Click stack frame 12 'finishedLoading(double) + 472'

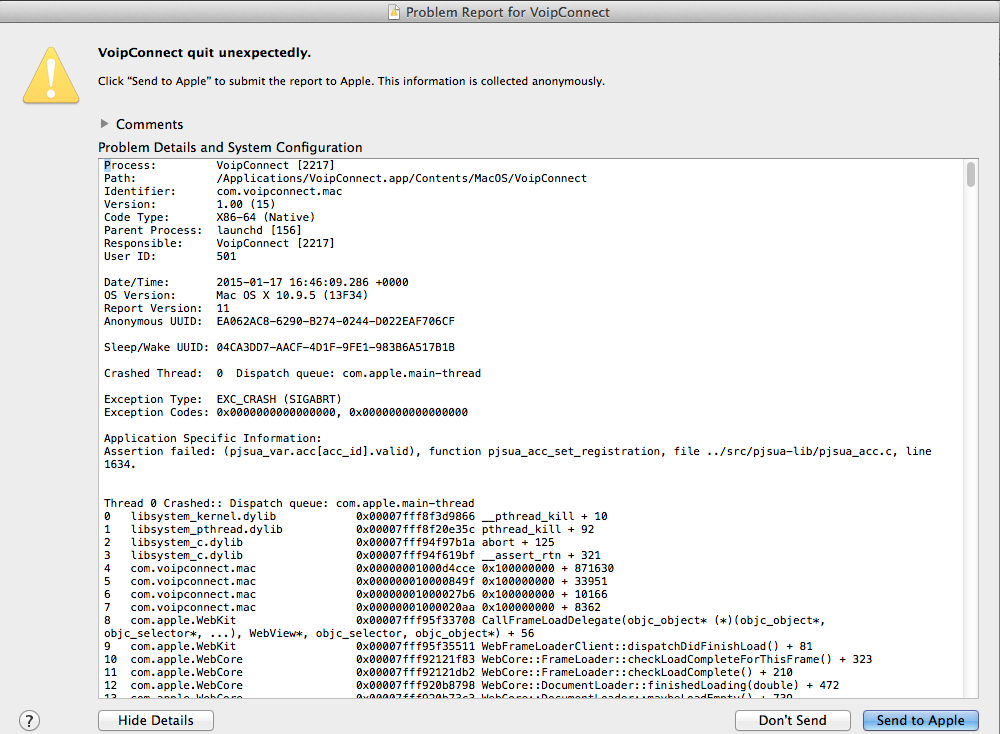point(471,686)
